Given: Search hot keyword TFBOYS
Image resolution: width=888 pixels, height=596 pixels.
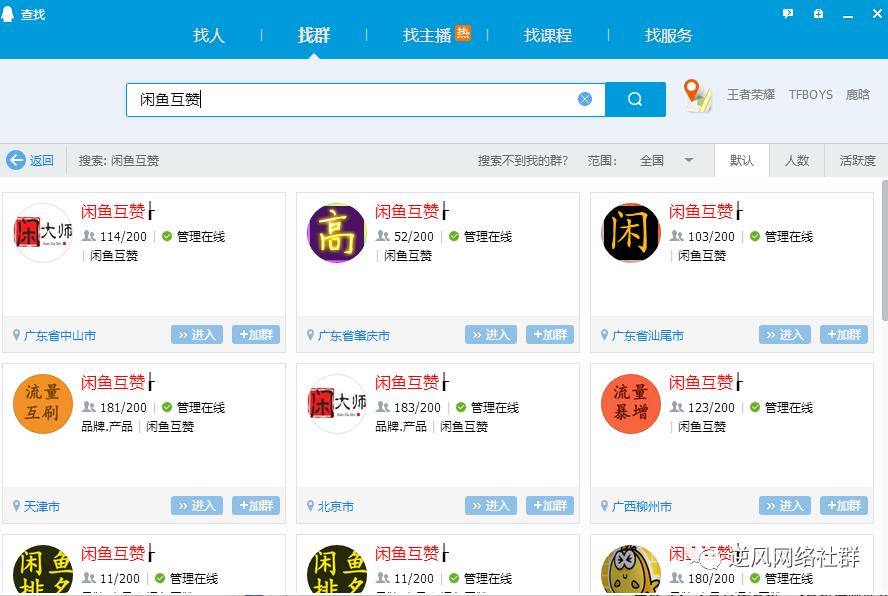Looking at the screenshot, I should (810, 95).
